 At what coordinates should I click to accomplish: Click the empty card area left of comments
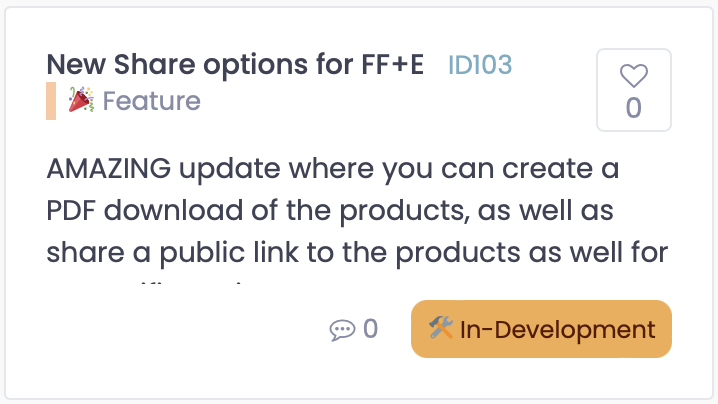183,329
